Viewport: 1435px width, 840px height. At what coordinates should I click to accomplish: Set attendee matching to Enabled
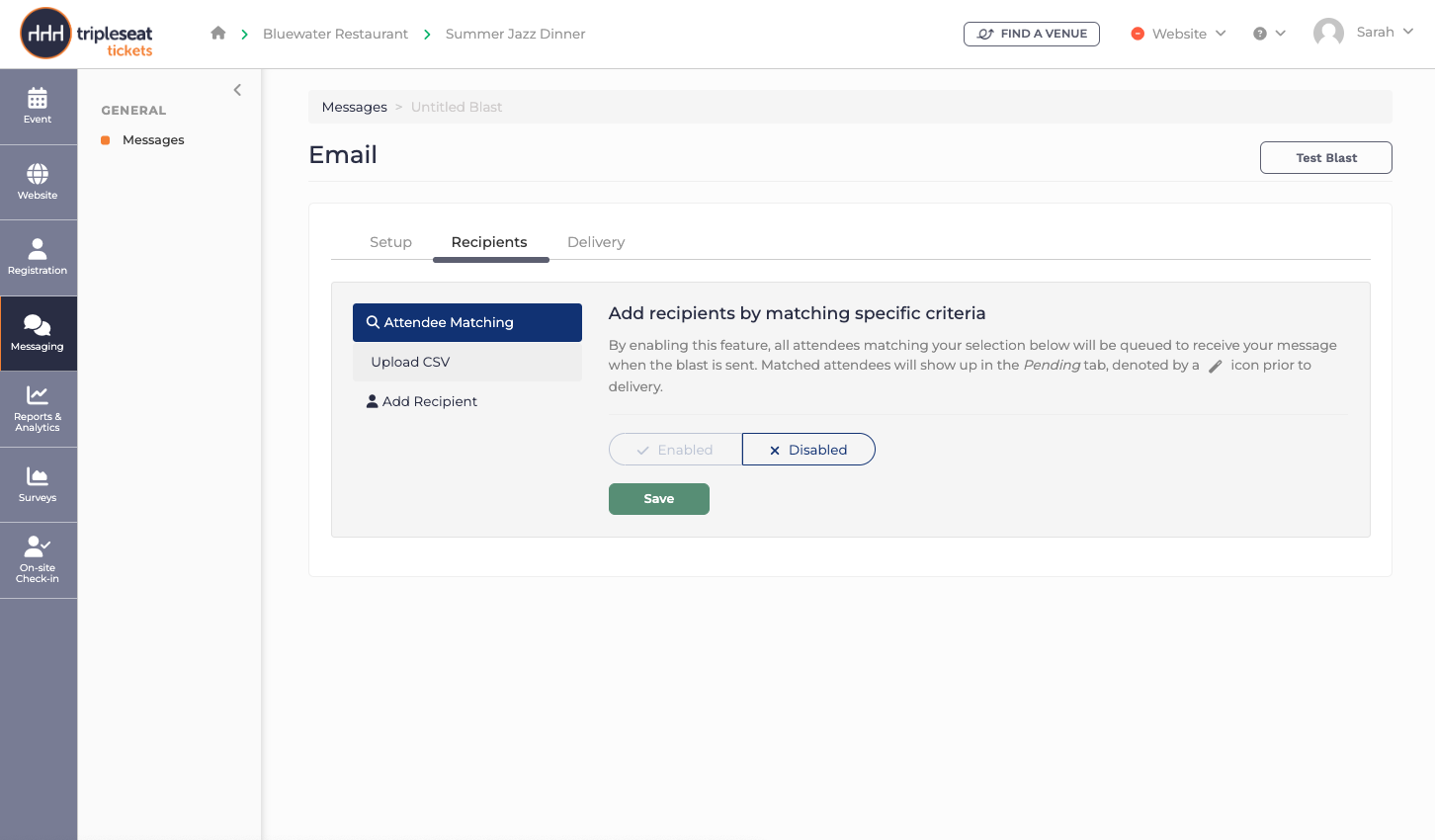click(x=675, y=450)
